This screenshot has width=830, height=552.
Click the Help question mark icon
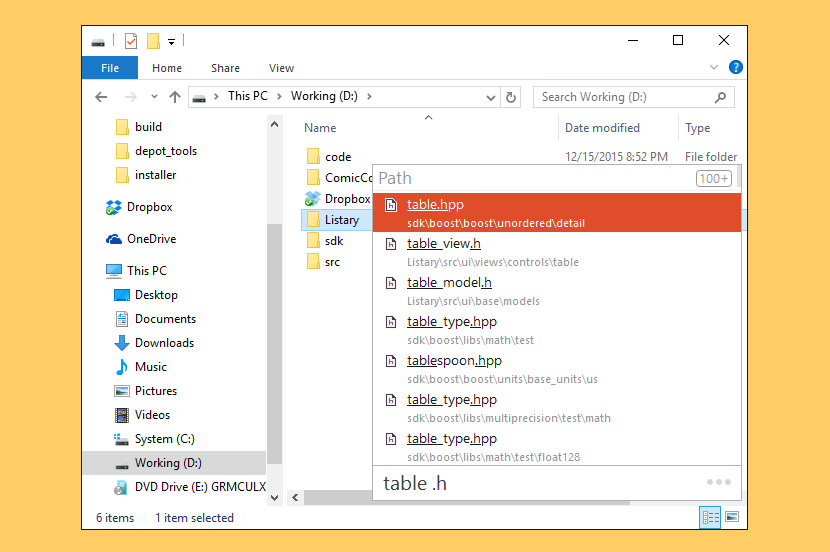tap(736, 68)
